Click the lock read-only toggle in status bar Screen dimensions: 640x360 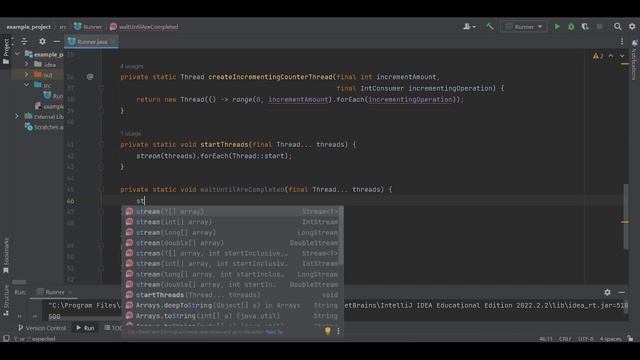click(631, 339)
